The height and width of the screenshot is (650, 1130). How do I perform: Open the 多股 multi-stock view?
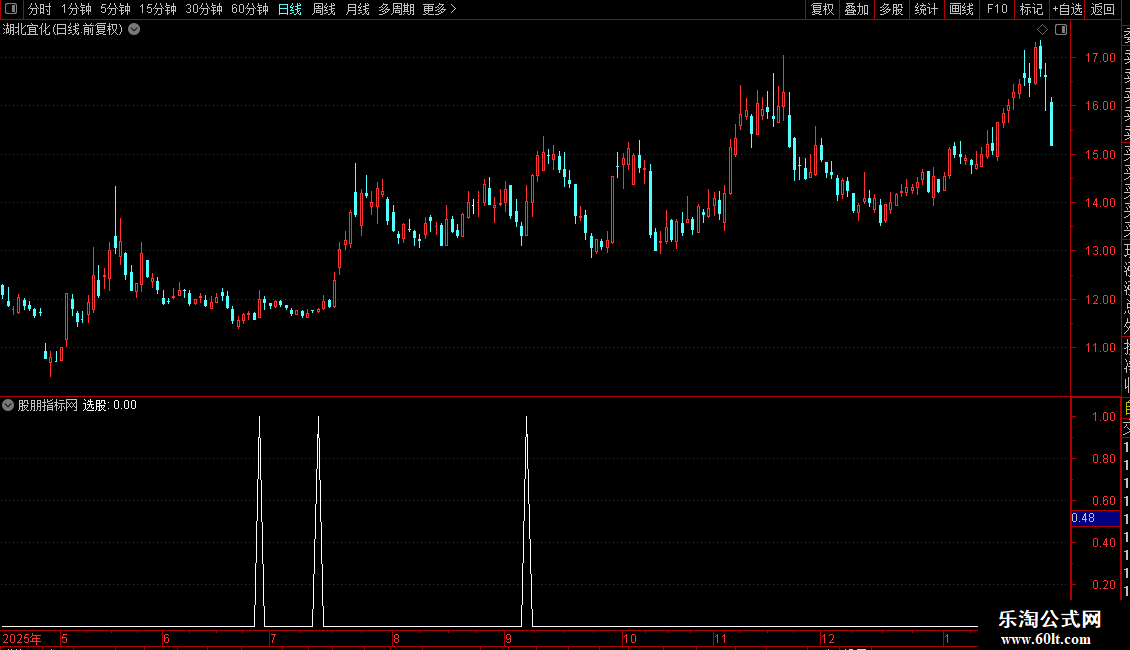coord(891,9)
